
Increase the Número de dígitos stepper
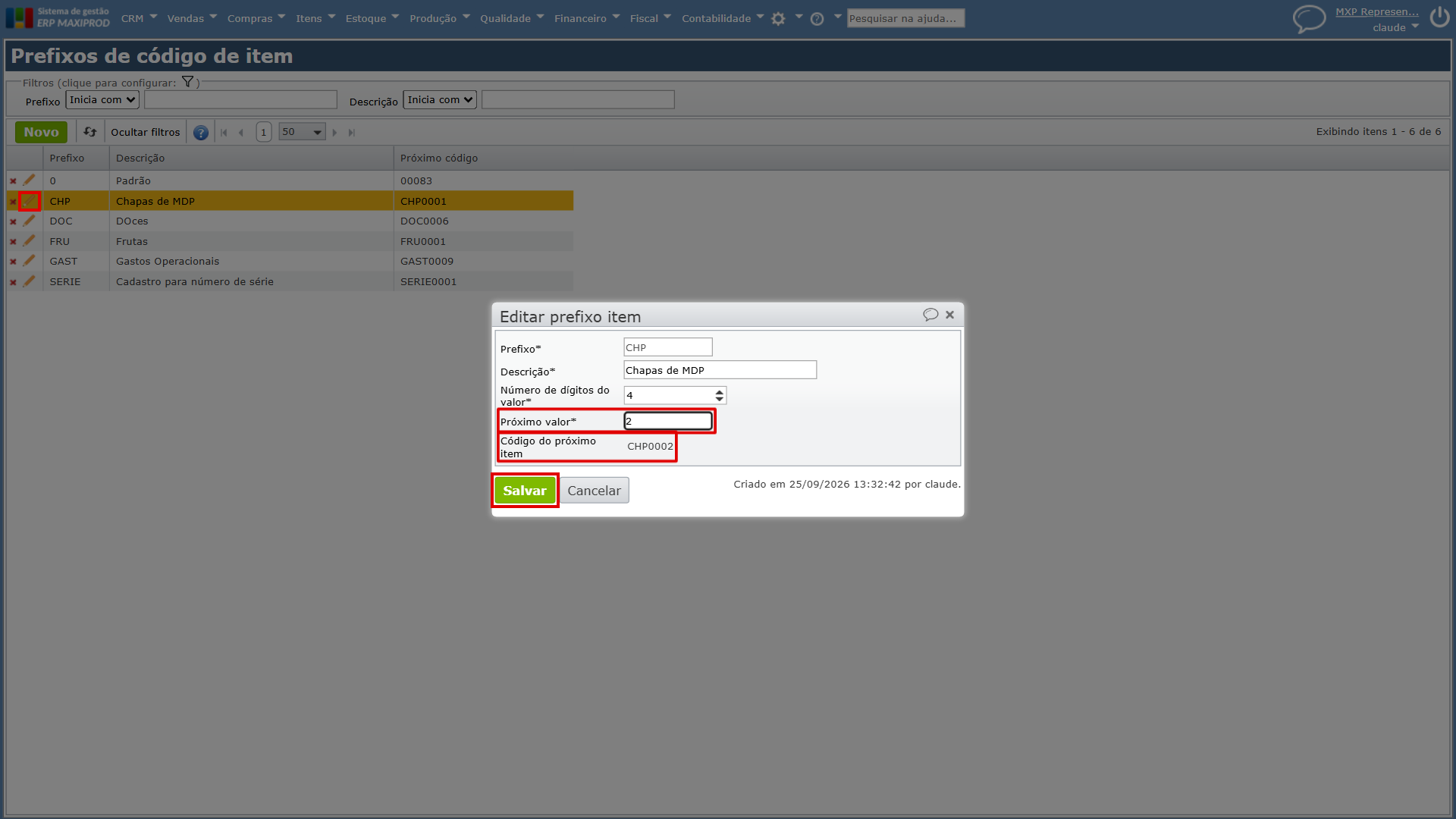[720, 391]
